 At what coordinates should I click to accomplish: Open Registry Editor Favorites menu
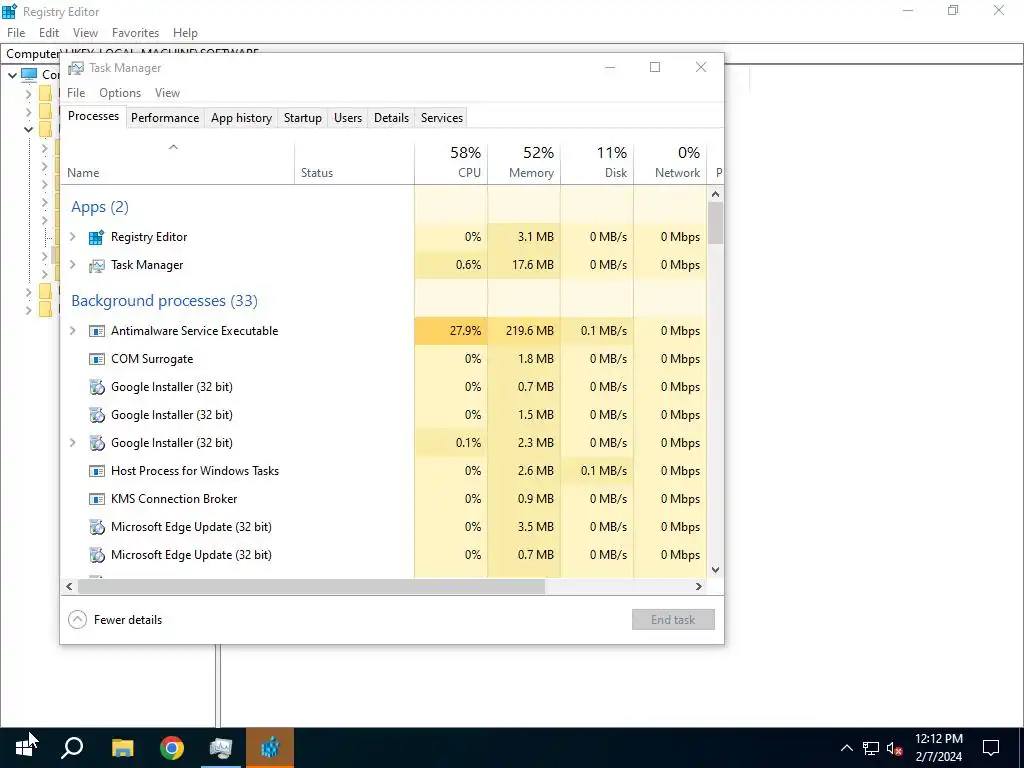click(135, 33)
